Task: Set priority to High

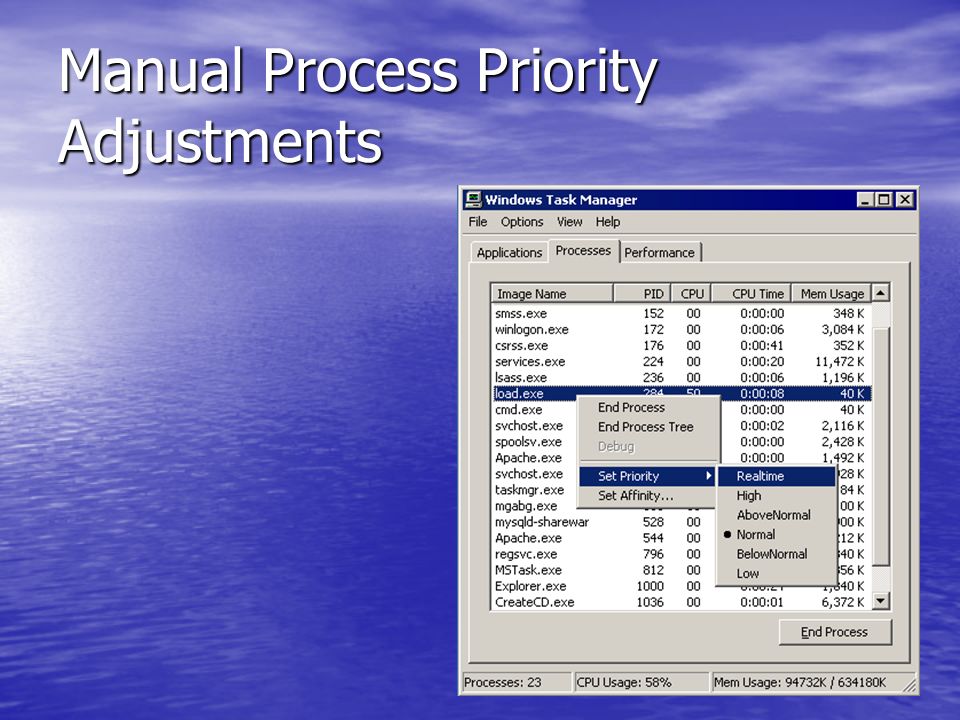Action: [x=776, y=495]
